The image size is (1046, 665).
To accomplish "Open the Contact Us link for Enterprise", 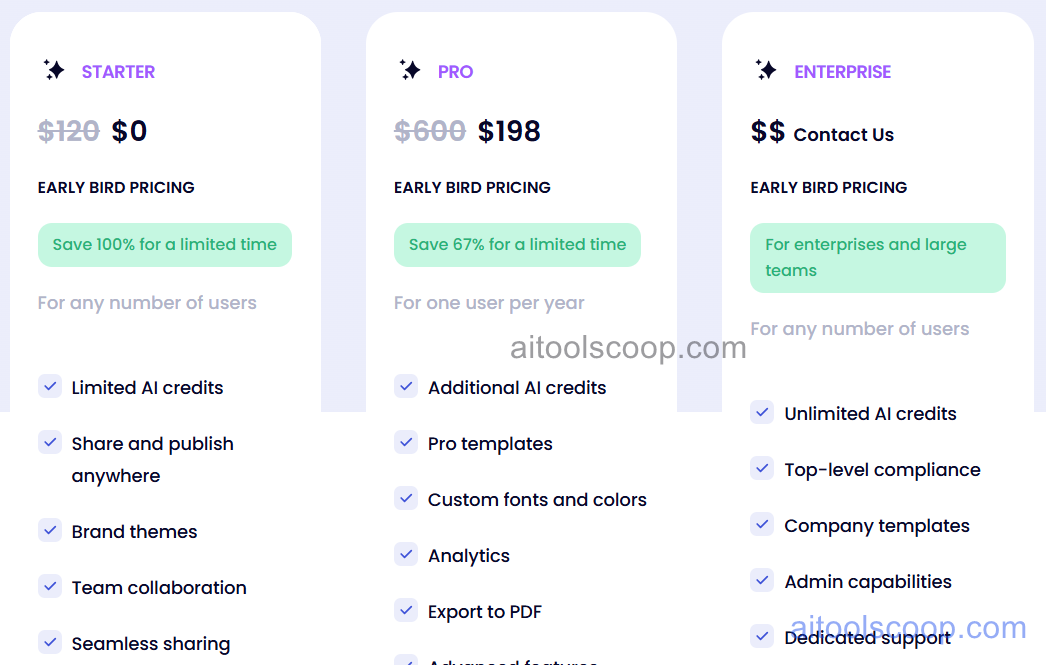I will point(843,134).
